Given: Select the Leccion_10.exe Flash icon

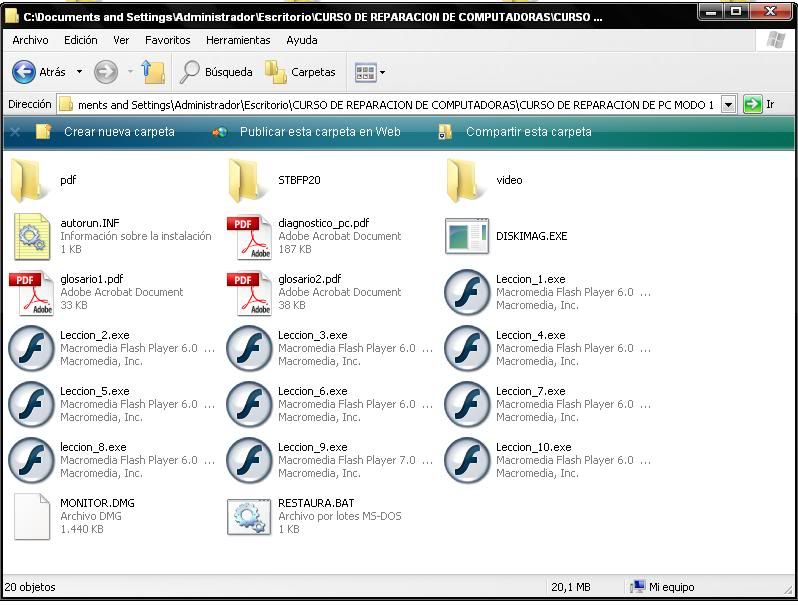Looking at the screenshot, I should click(467, 460).
